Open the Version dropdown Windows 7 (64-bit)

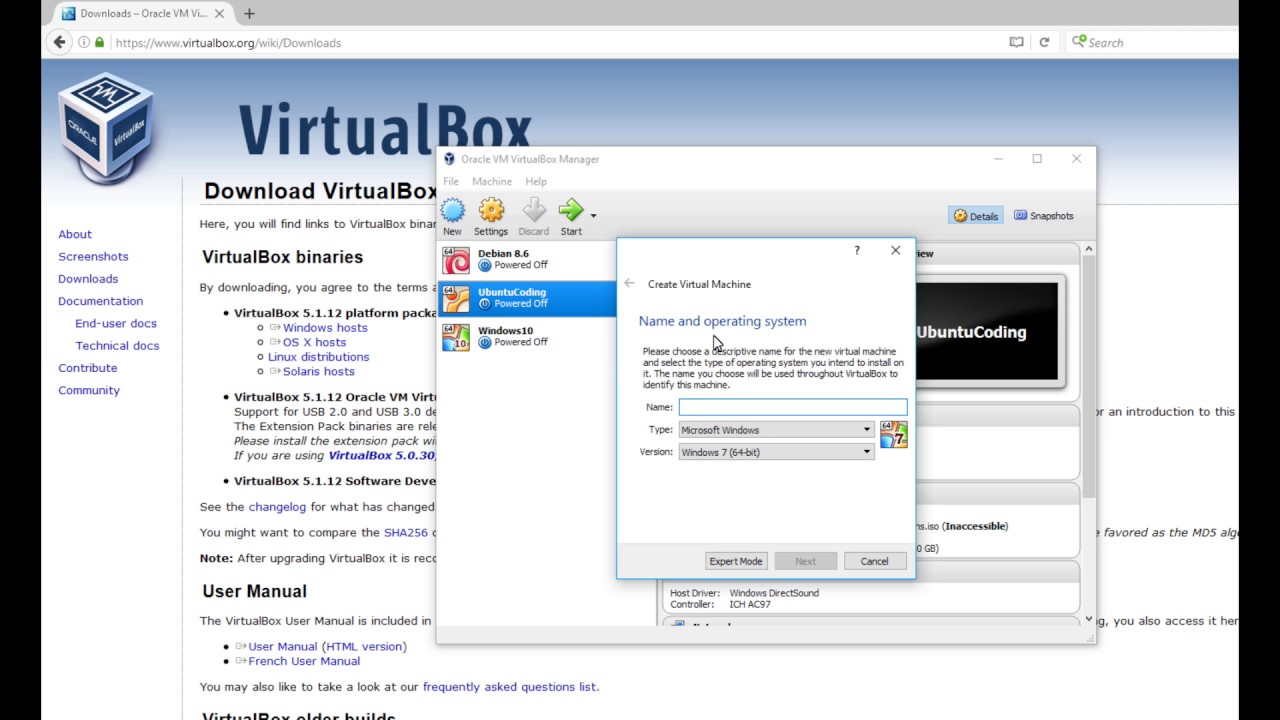click(776, 452)
